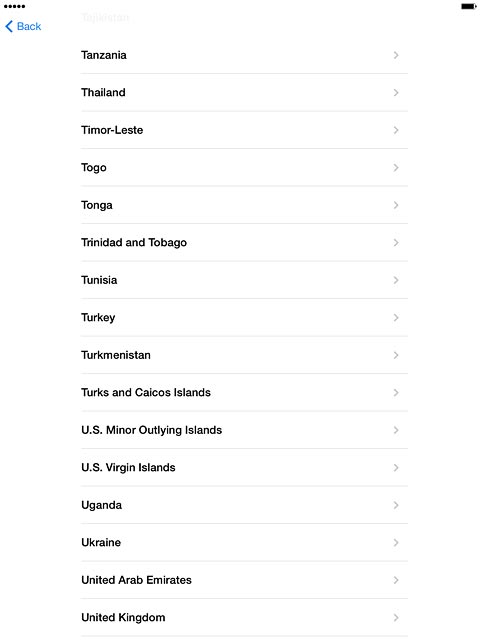This screenshot has width=480, height=640.
Task: Tap the chevron beside Thailand
Action: (x=396, y=93)
